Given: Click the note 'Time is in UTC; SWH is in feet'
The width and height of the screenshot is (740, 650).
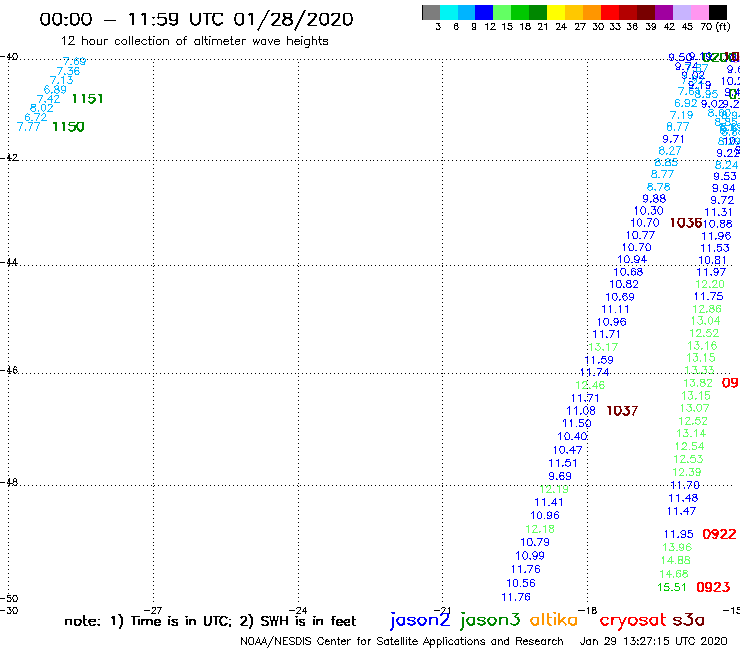Looking at the screenshot, I should (210, 621).
